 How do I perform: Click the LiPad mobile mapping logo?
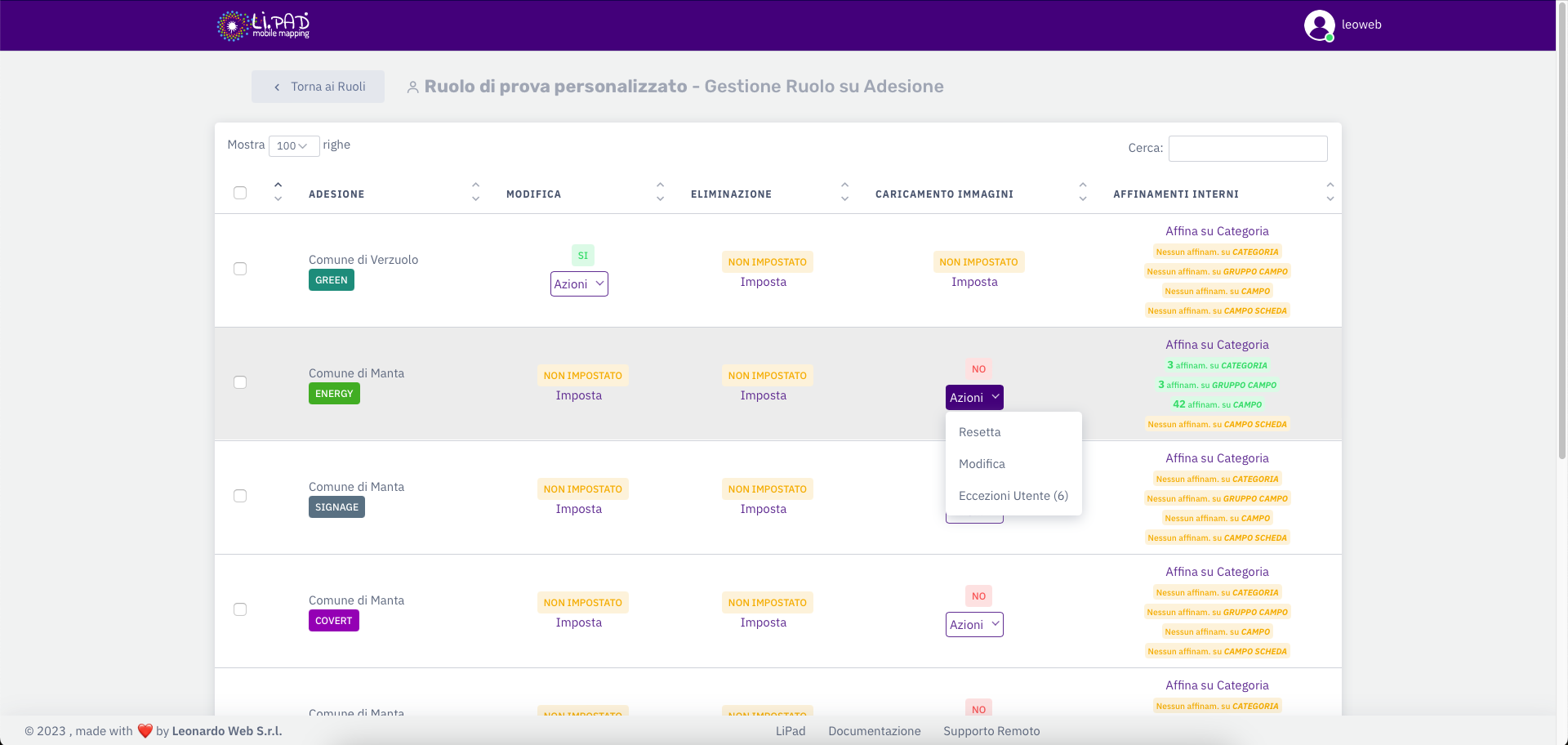263,25
